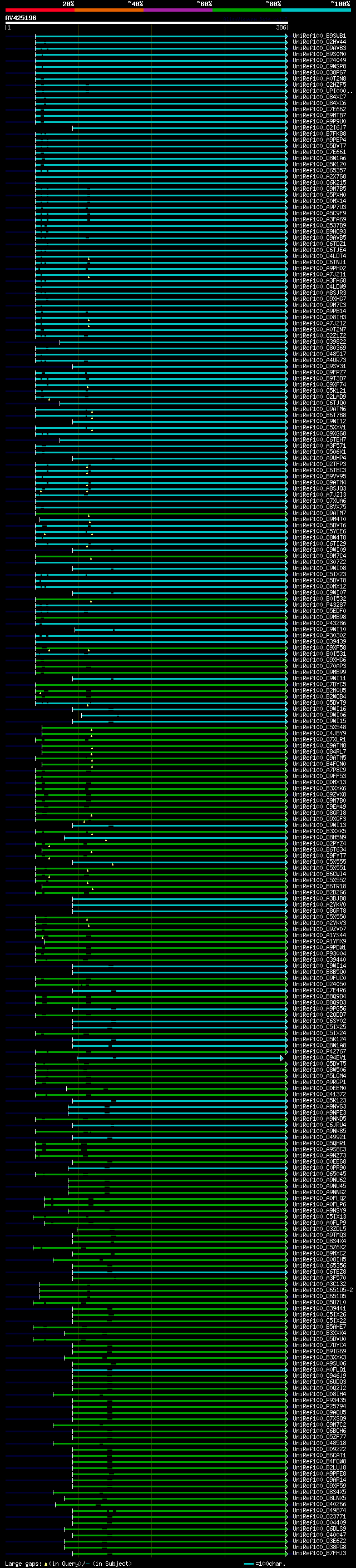The width and height of the screenshot is (356, 1568).
Task: Select hit UniRef100_C7E662
Action: pos(319,110)
